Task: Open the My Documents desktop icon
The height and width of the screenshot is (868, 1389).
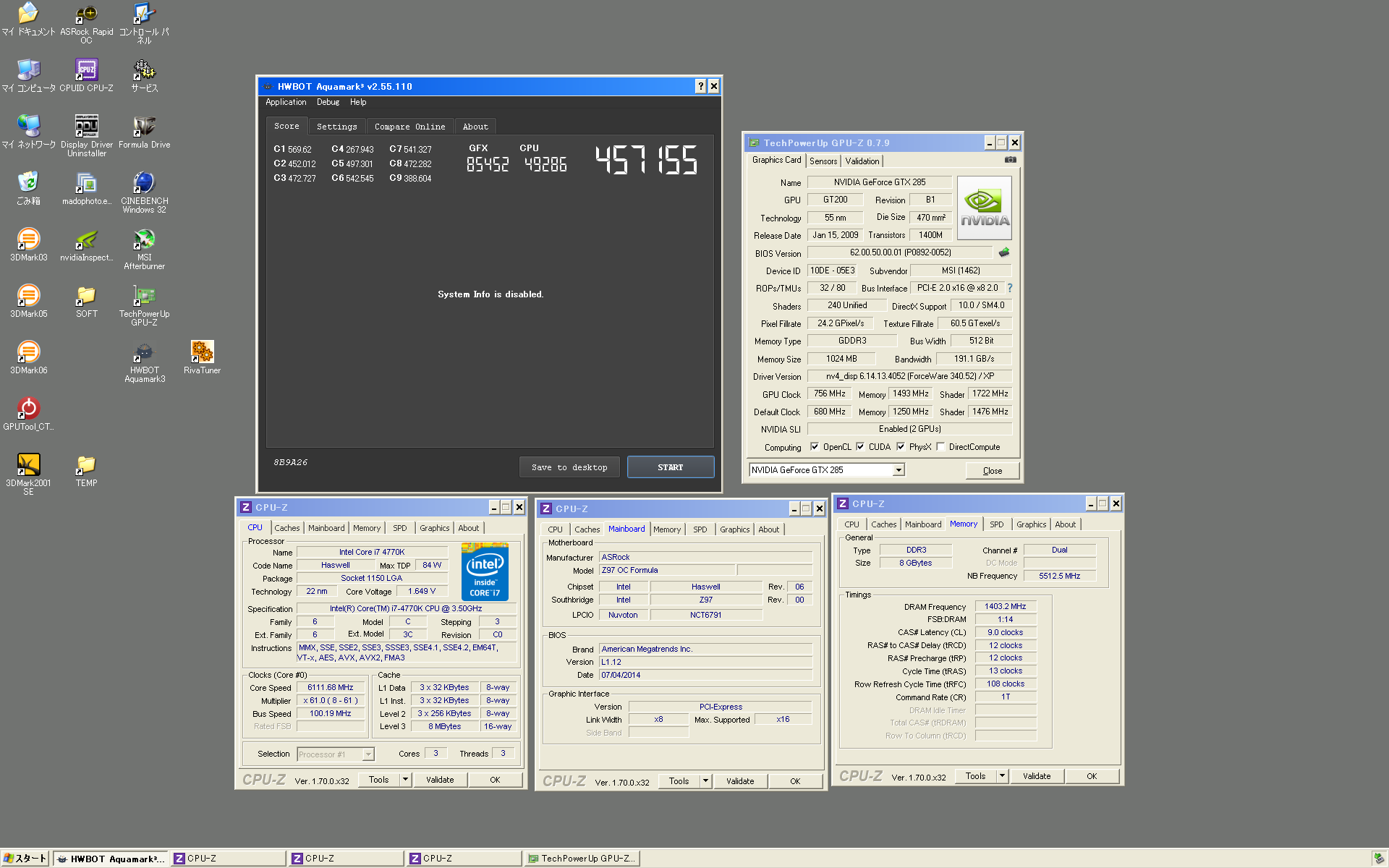Action: tap(28, 19)
